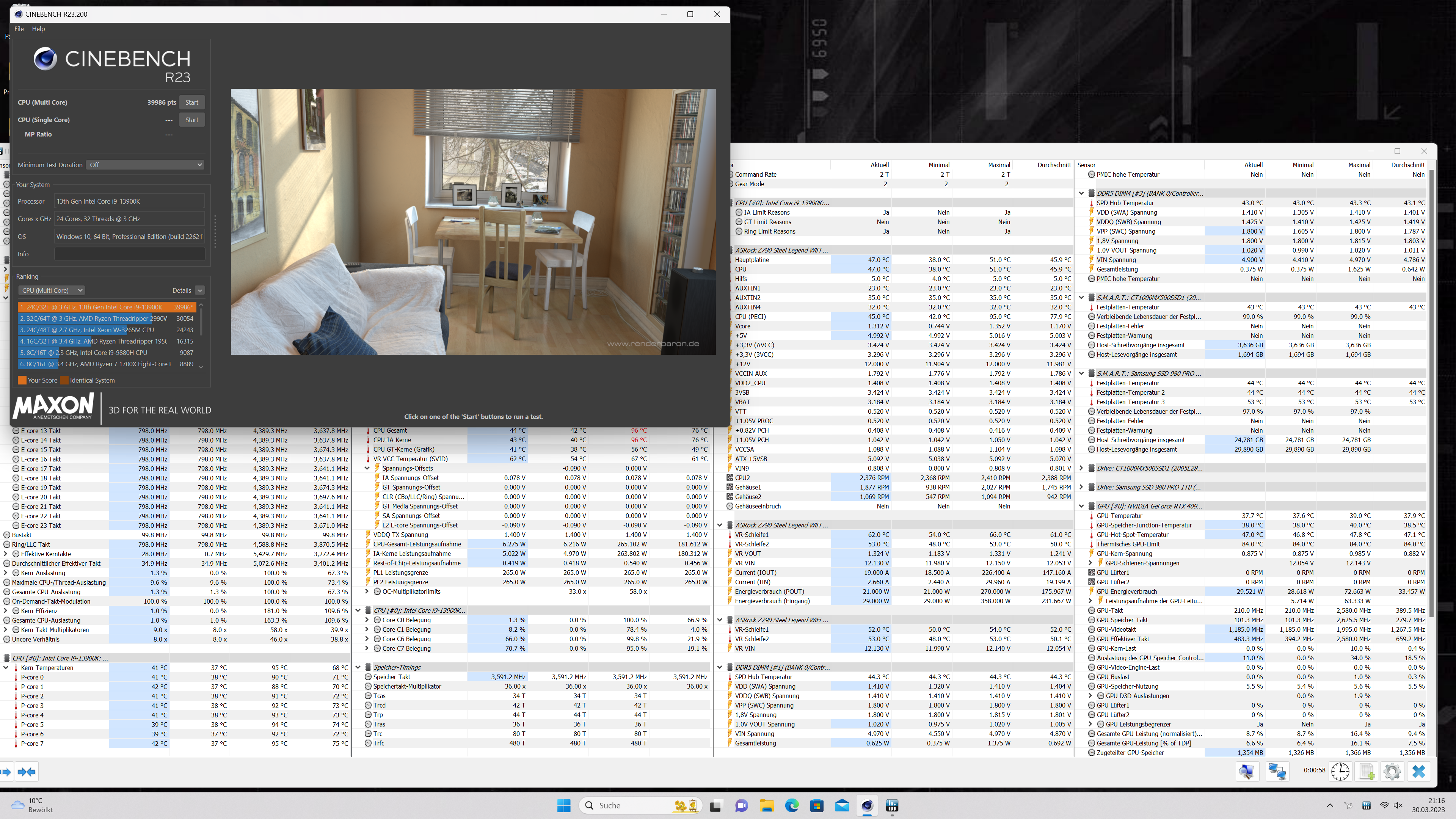Open the CPU (Multi Core) ranking dropdown
This screenshot has width=1456, height=819.
(52, 290)
